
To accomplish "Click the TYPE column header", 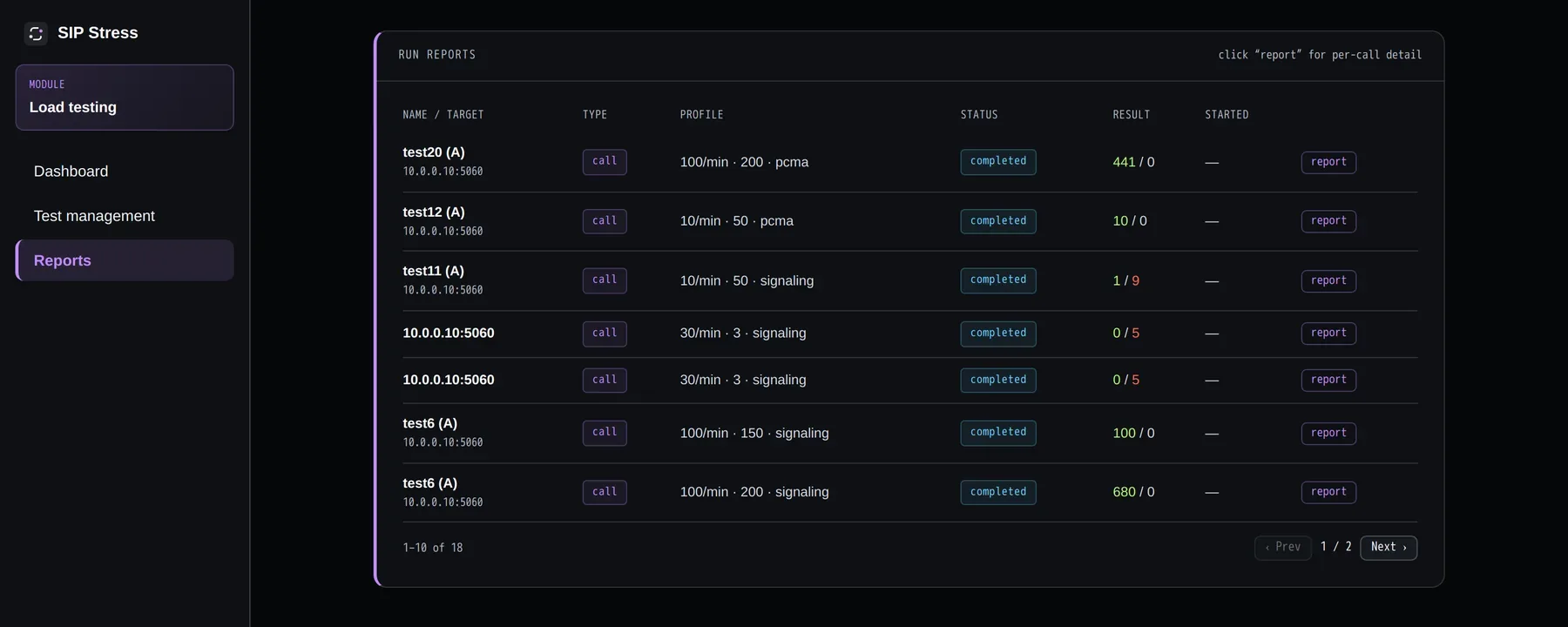I will [595, 115].
